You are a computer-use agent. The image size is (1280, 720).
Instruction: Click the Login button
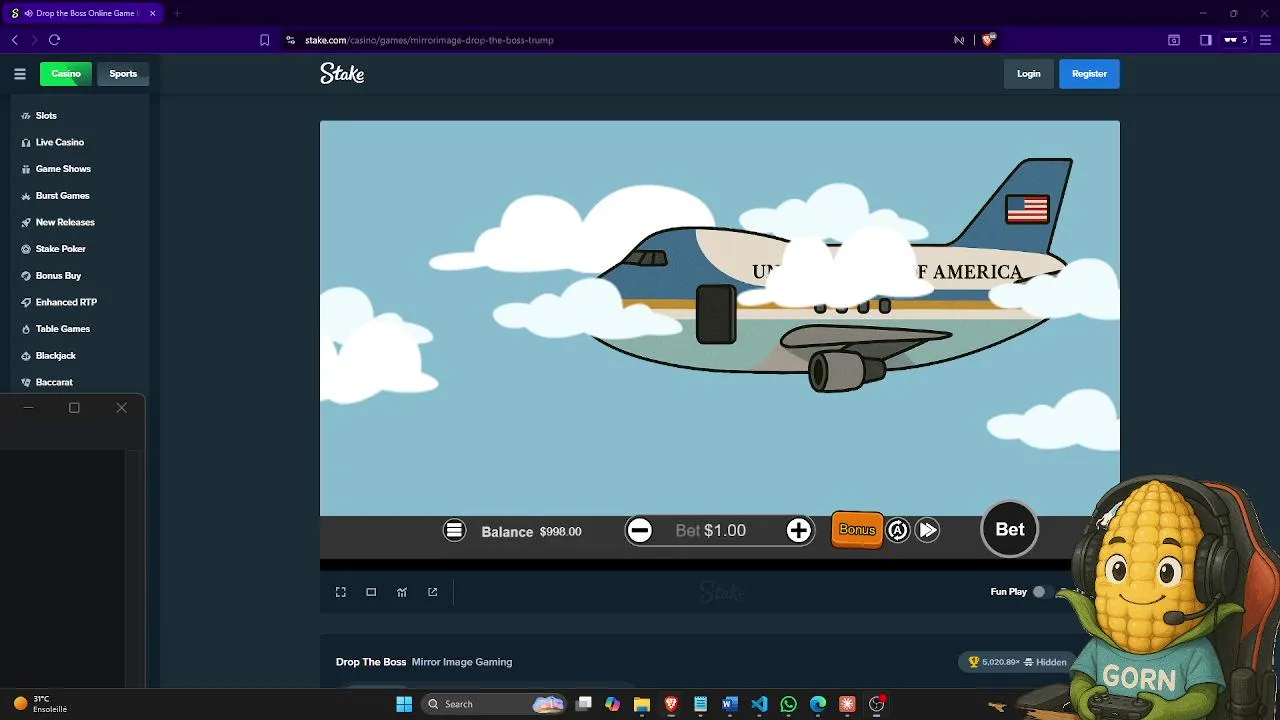(x=1029, y=74)
